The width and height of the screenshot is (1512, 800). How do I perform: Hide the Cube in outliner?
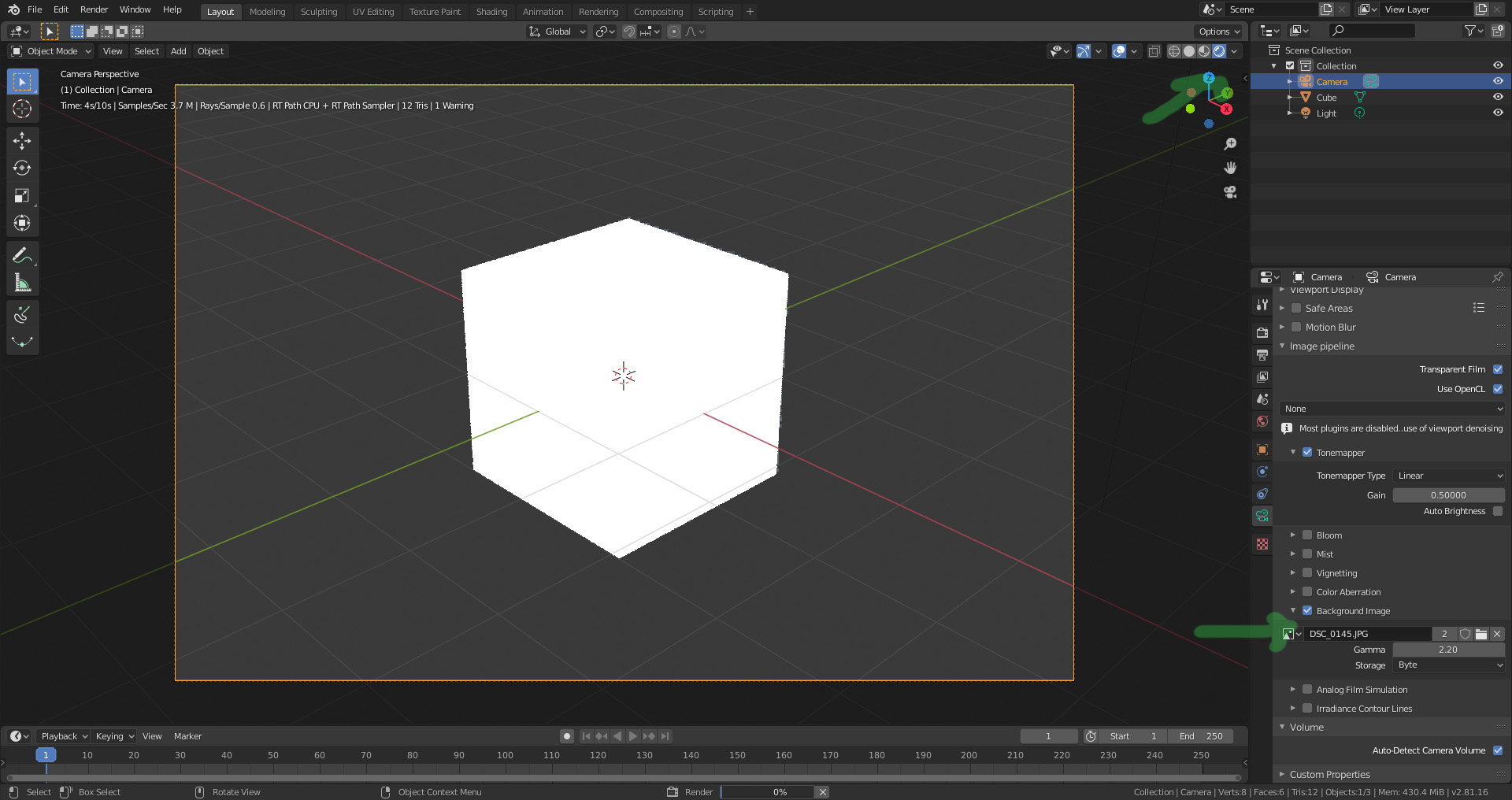coord(1497,98)
